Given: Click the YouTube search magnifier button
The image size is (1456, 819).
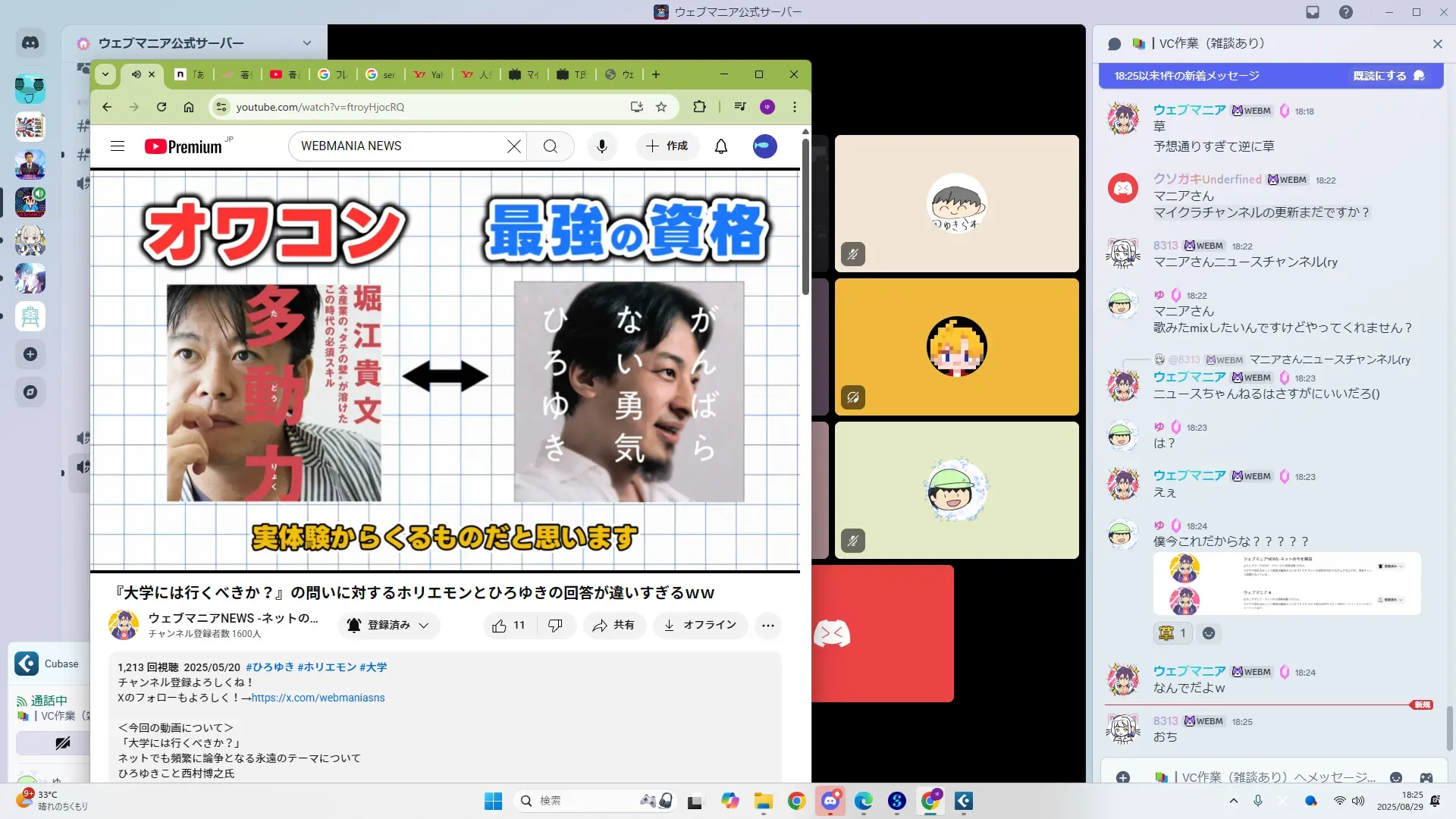Looking at the screenshot, I should tap(551, 146).
